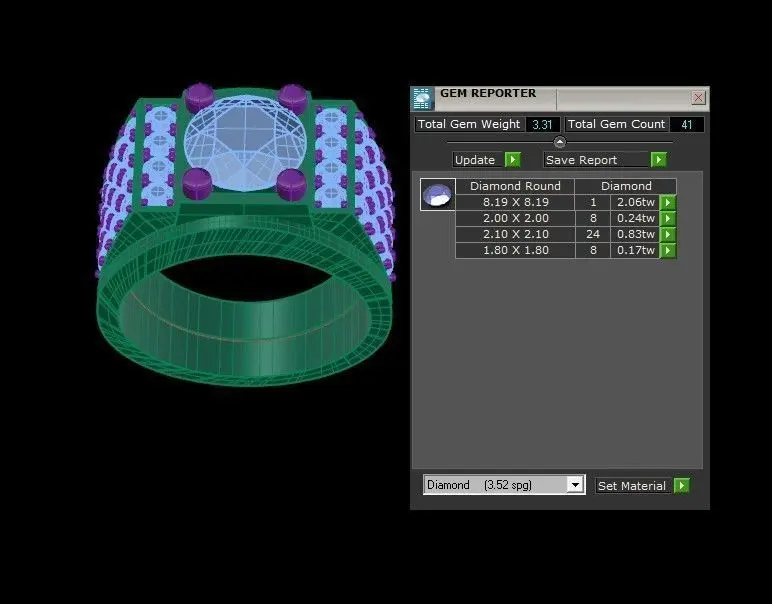Click the 0.17tw weight cell
This screenshot has width=772, height=604.
coord(636,251)
